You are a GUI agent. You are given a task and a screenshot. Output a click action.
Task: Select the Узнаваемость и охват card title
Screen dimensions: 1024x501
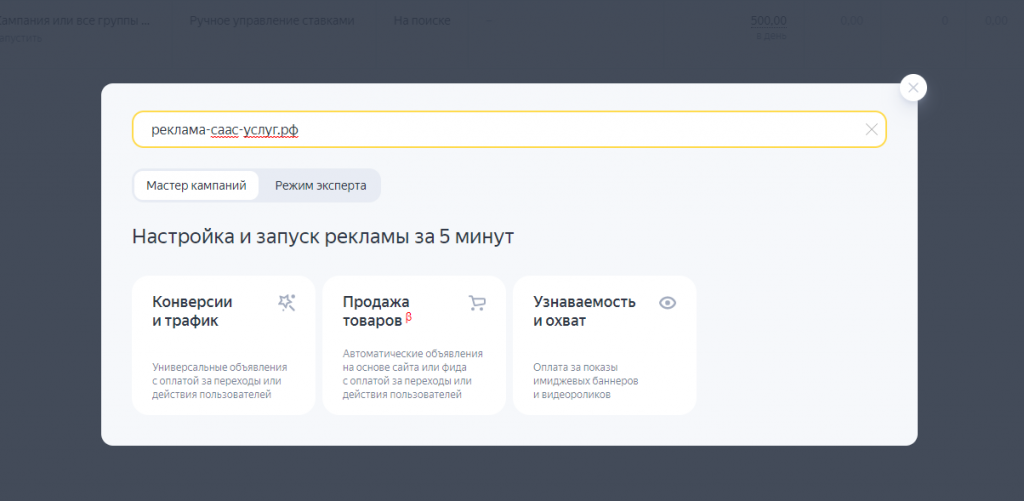(584, 312)
